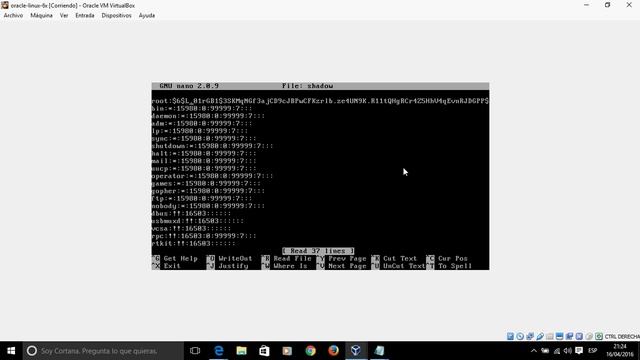Screen dimensions: 640x360
Task: Click the ESP language indicator
Action: pos(593,351)
